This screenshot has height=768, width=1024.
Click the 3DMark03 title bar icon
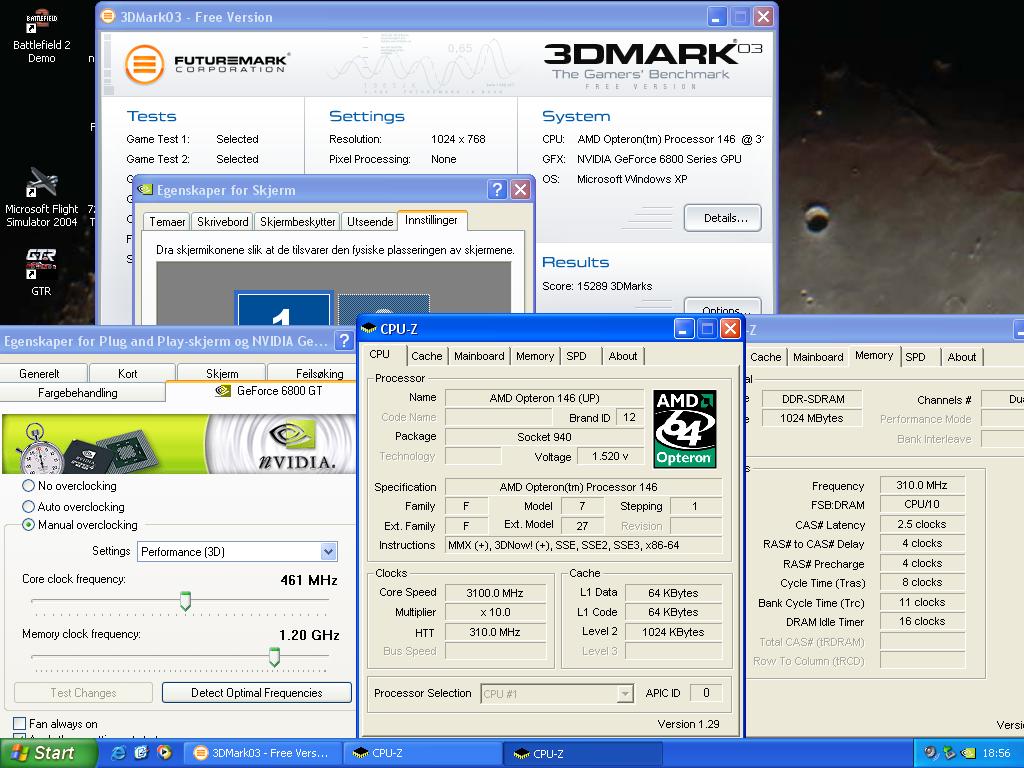click(108, 16)
